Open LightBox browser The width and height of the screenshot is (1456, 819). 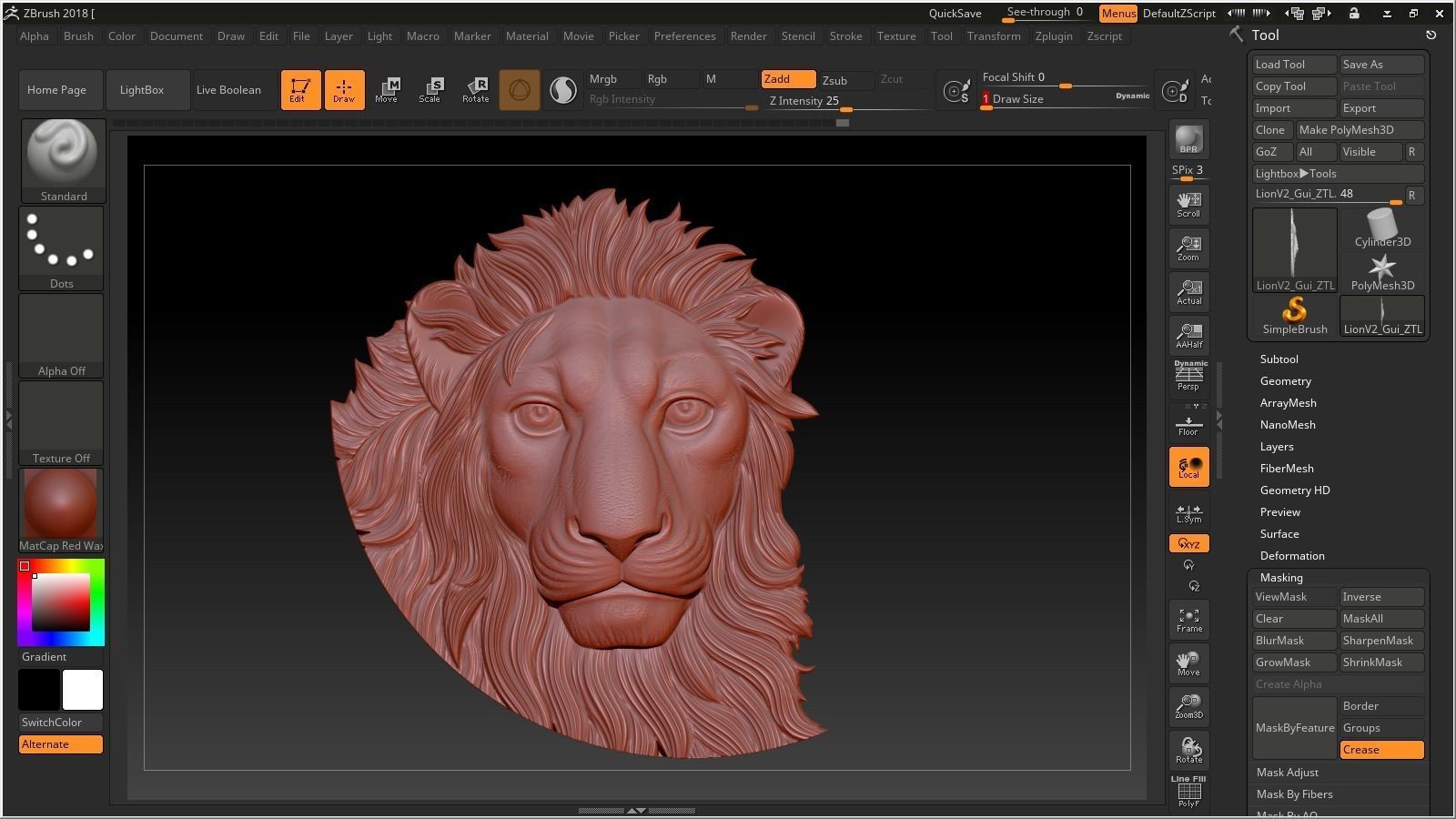coord(148,90)
